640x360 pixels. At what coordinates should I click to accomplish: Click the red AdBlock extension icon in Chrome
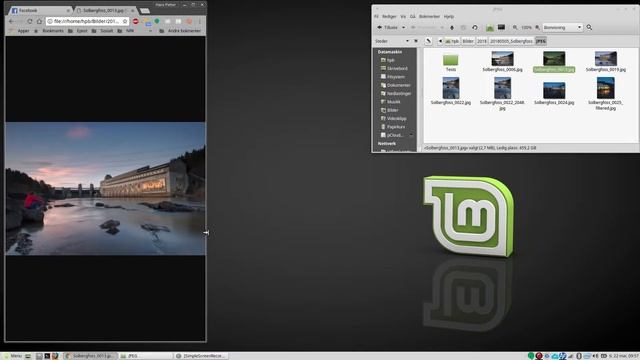pos(136,21)
